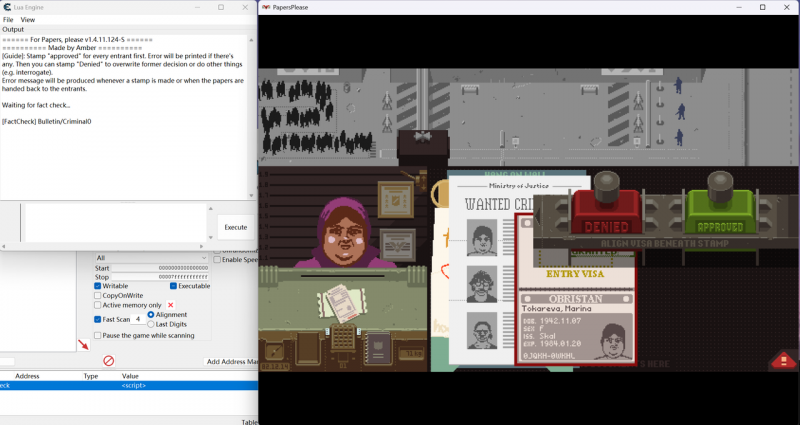Click the red alert triangle inspect button
The width and height of the screenshot is (800, 425).
coord(783,361)
